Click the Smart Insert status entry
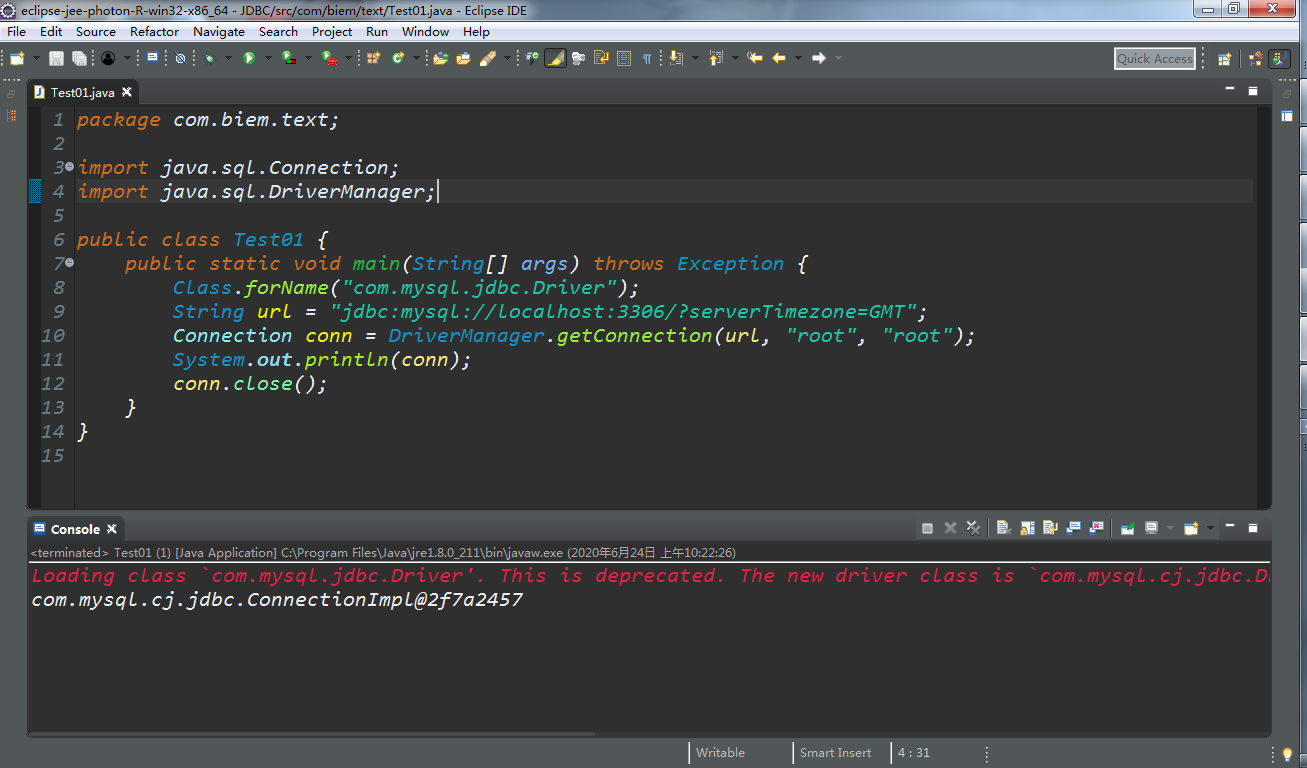This screenshot has width=1307, height=768. pyautogui.click(x=835, y=753)
